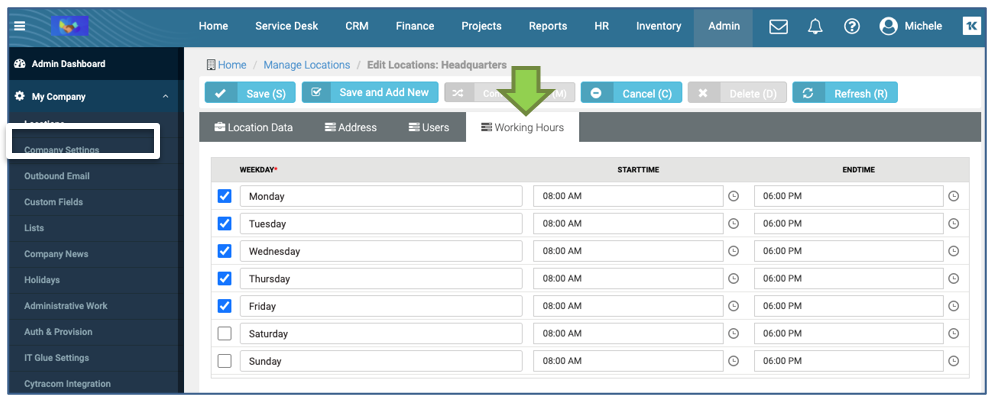Open clock picker for Monday start time
The width and height of the screenshot is (995, 402).
[733, 196]
